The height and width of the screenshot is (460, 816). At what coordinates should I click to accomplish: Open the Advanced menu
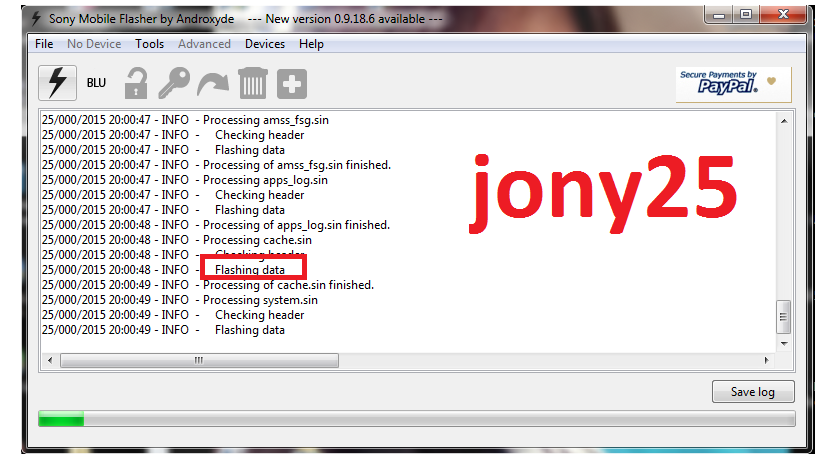tap(204, 44)
